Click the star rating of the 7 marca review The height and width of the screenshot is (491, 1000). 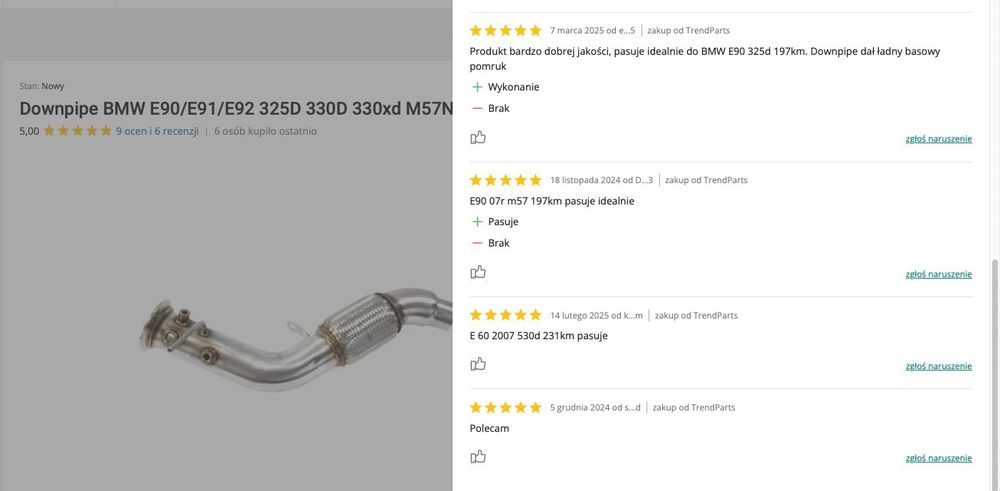point(506,30)
